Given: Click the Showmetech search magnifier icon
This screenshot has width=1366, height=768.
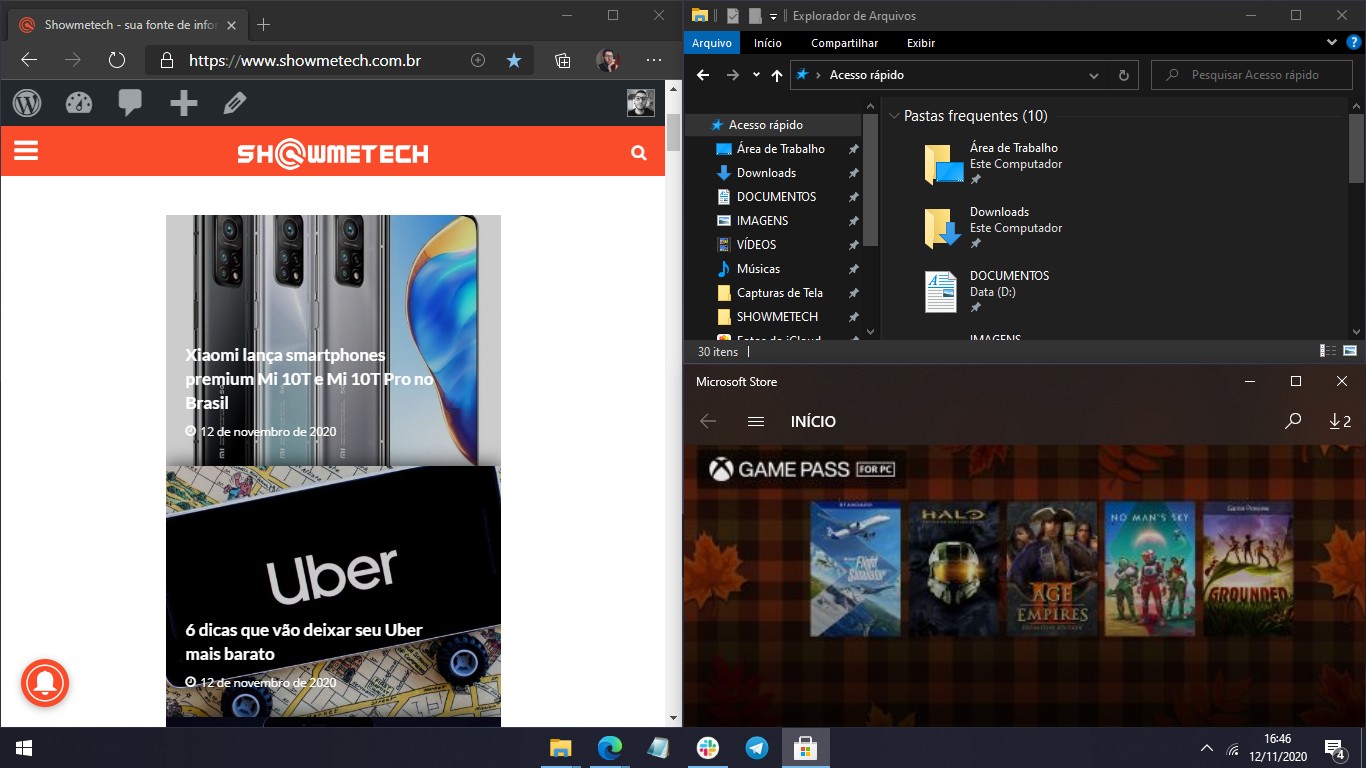Looking at the screenshot, I should [639, 153].
